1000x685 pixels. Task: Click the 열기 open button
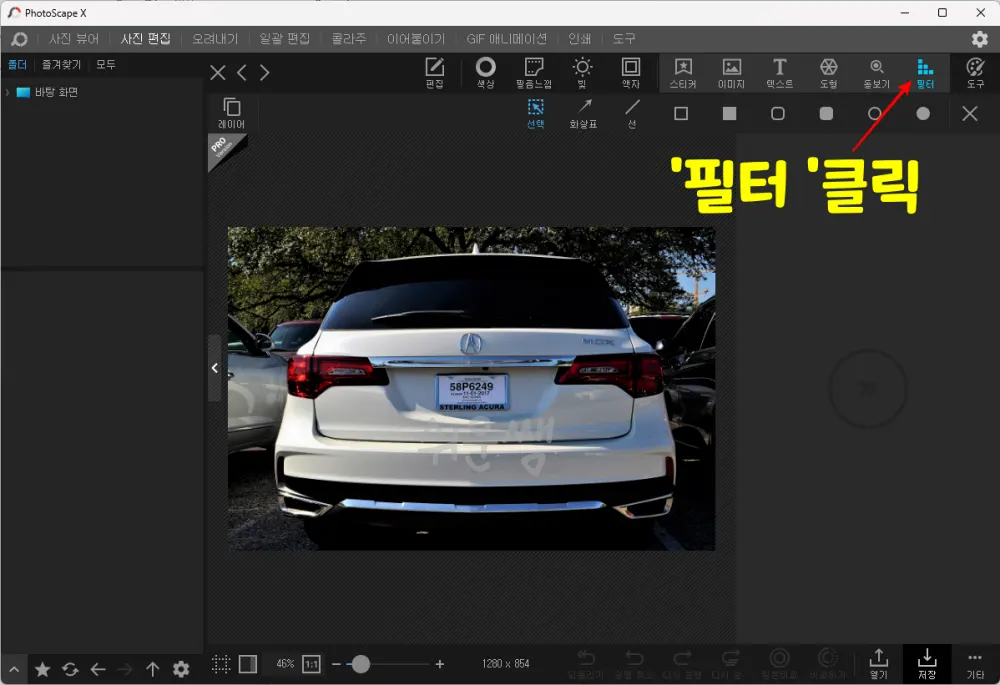pyautogui.click(x=879, y=663)
